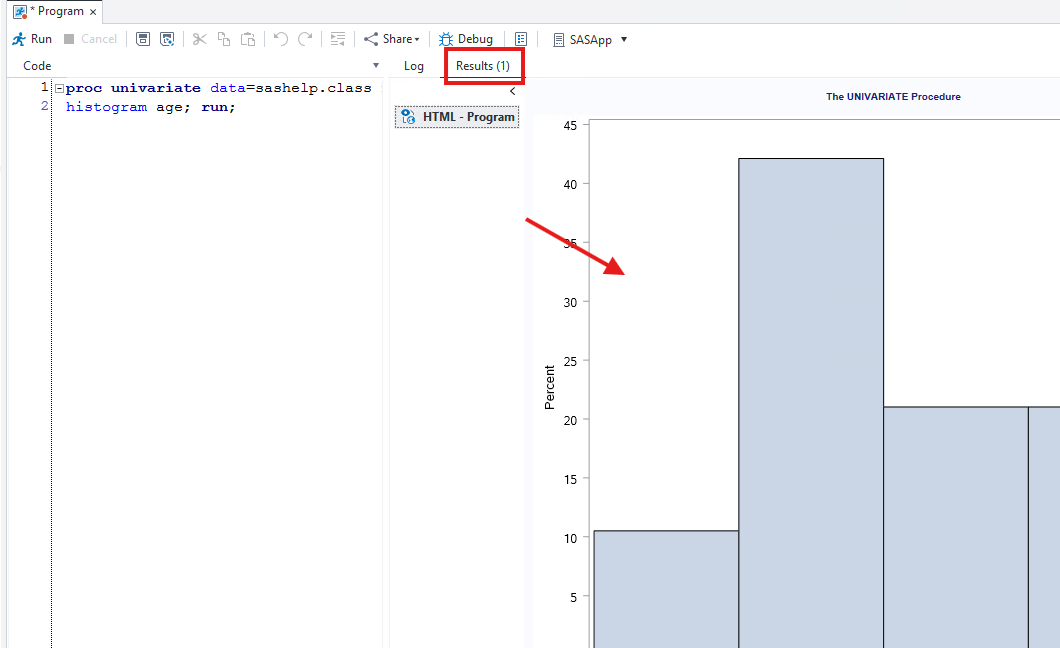
Task: Click the Save program icon
Action: pyautogui.click(x=143, y=39)
